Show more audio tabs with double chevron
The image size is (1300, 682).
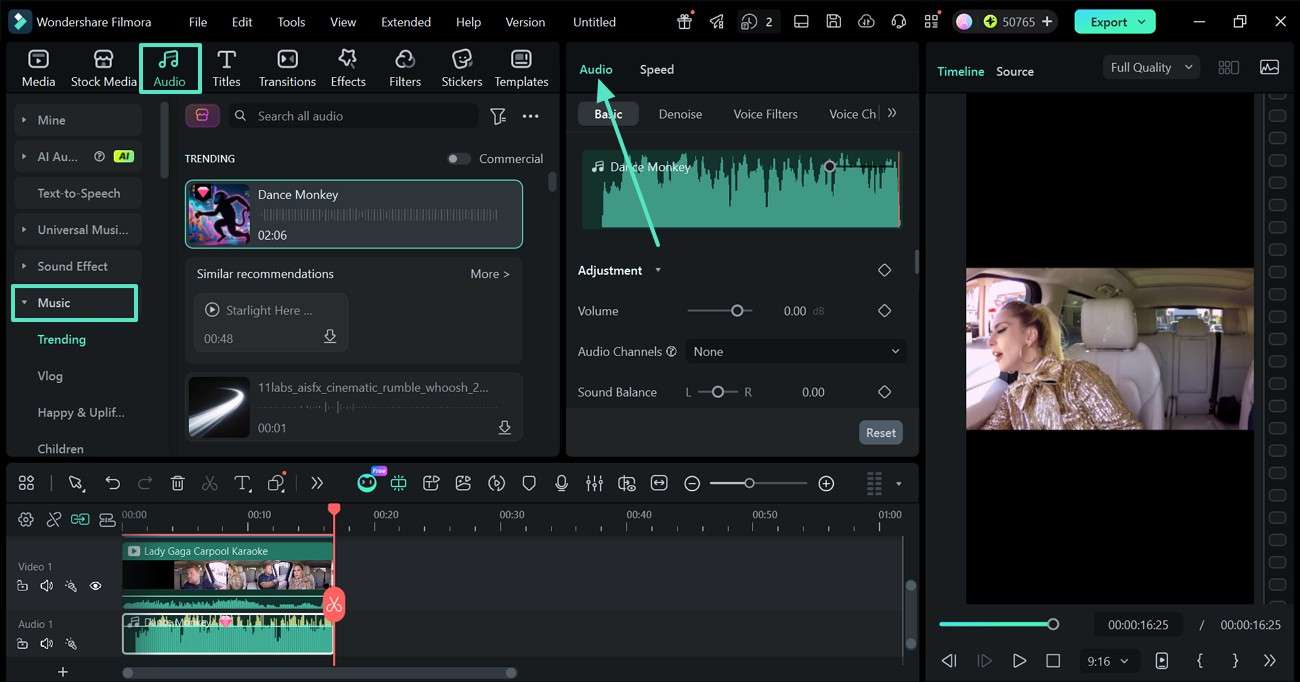click(892, 113)
